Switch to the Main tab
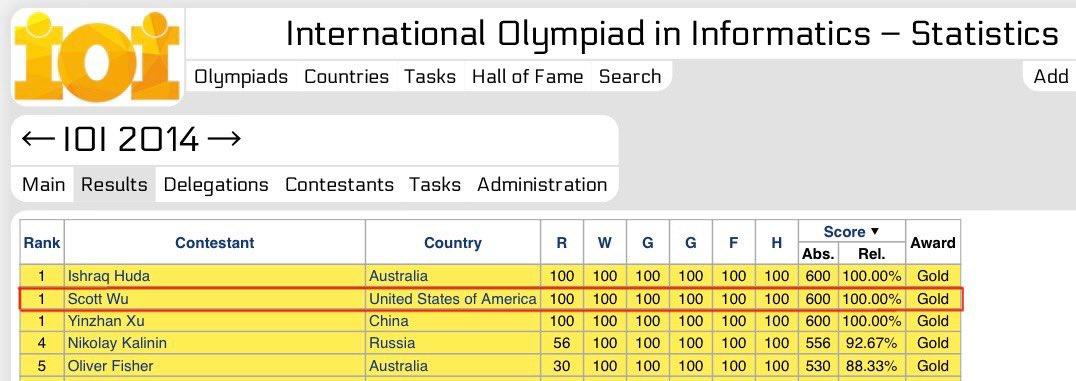 tap(43, 185)
